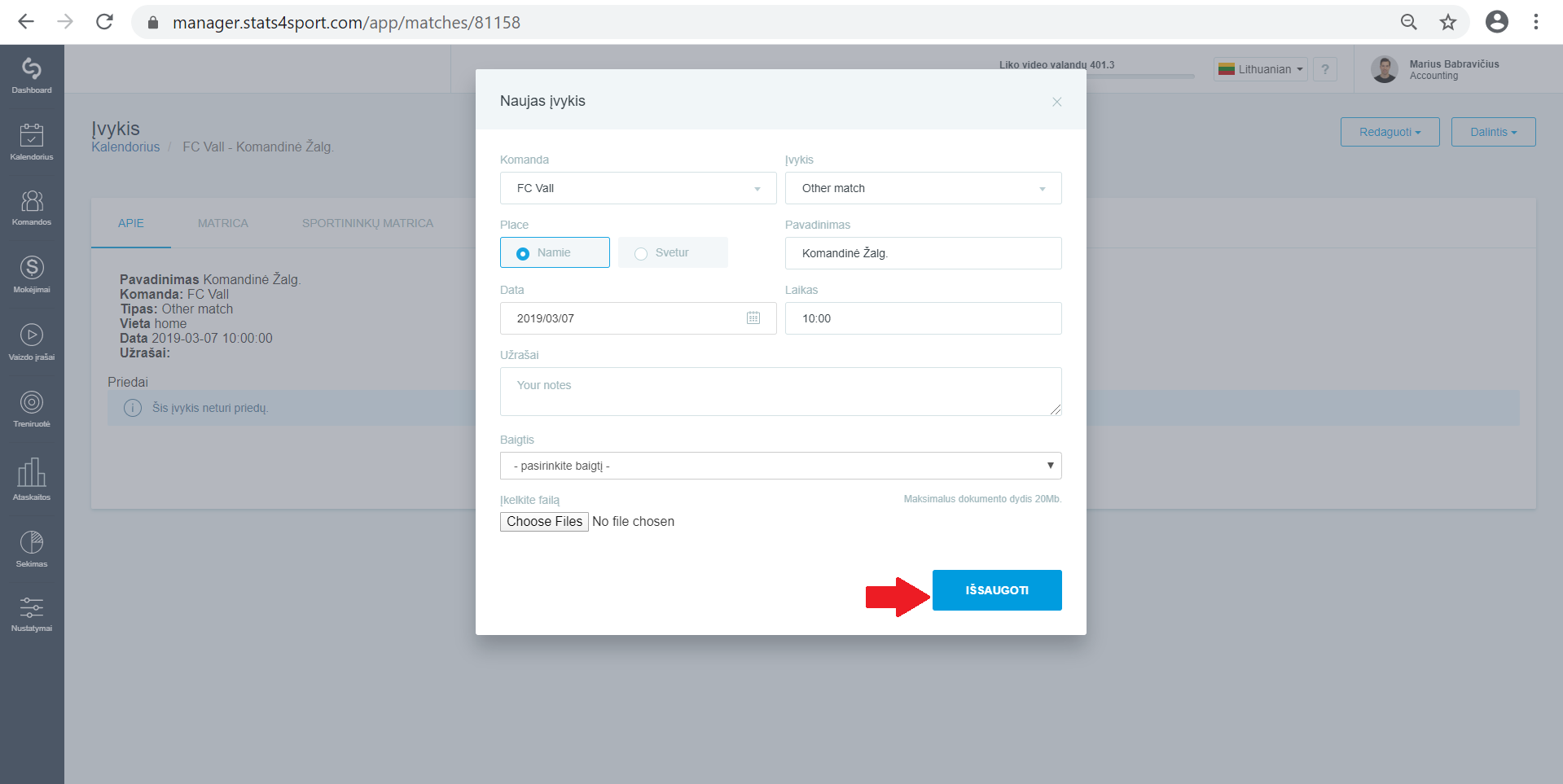Click the Užrašai notes text area
Image resolution: width=1563 pixels, height=784 pixels.
click(x=781, y=392)
